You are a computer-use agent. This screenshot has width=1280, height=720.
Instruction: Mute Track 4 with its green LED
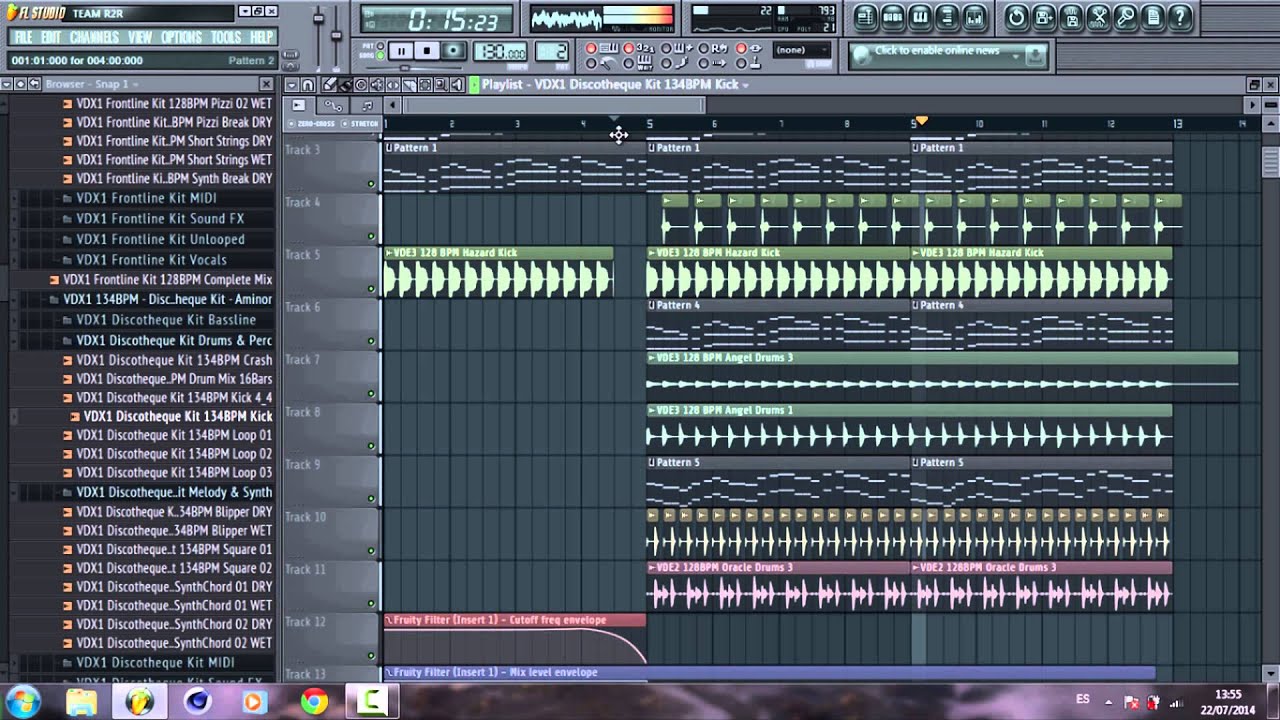[371, 237]
